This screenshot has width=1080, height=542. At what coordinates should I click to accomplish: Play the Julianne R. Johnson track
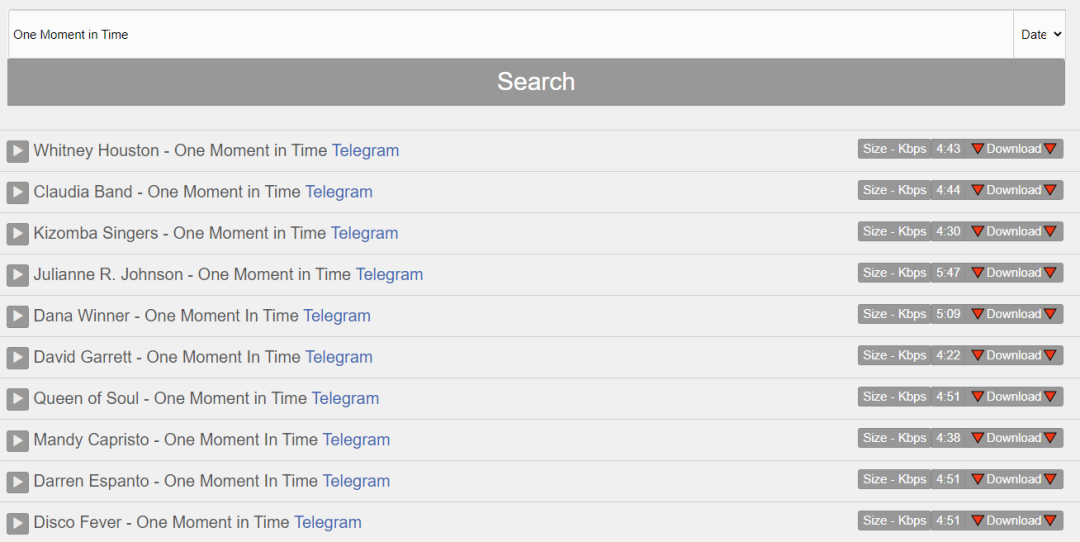[17, 275]
